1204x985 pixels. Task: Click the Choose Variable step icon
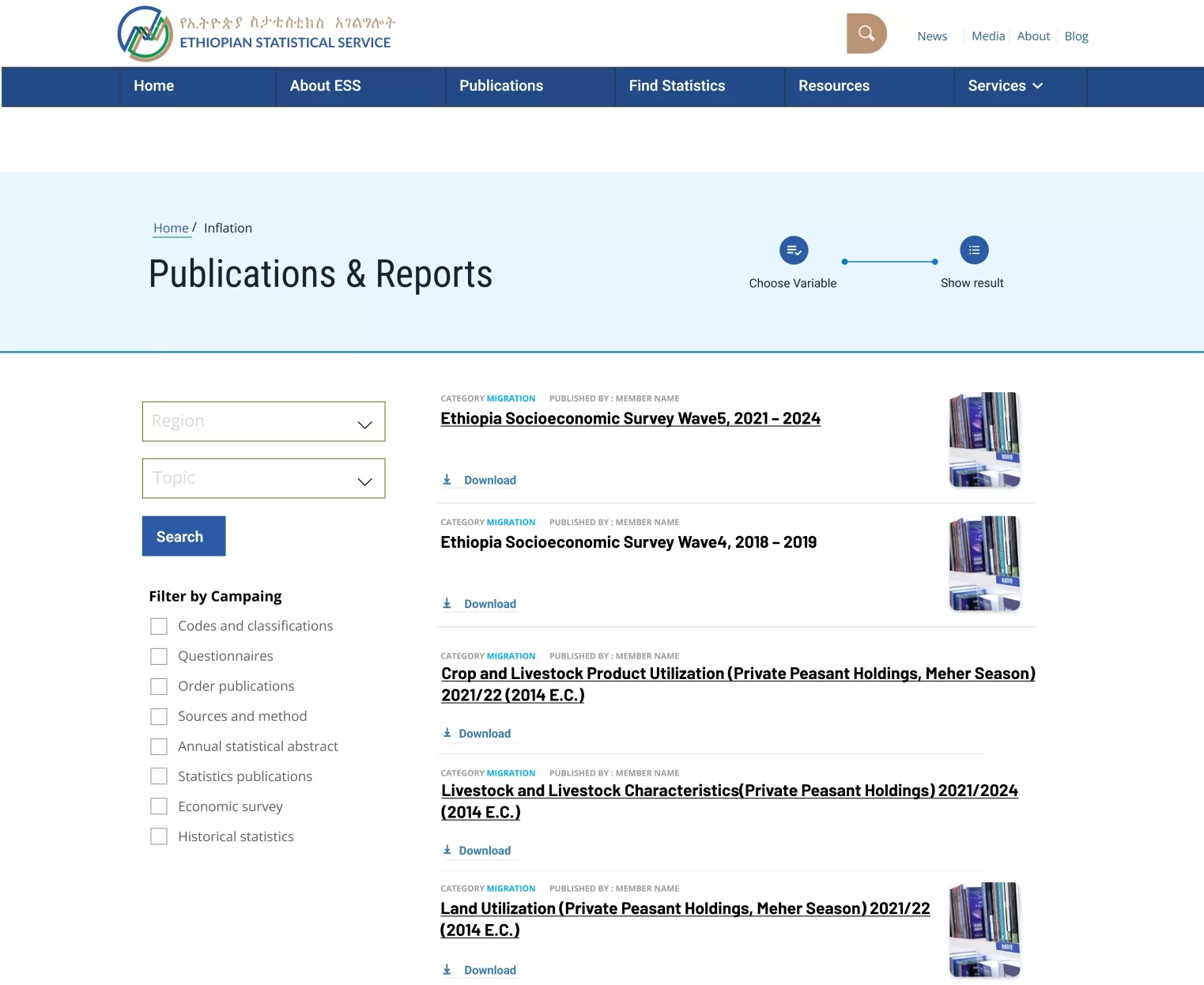pyautogui.click(x=793, y=251)
